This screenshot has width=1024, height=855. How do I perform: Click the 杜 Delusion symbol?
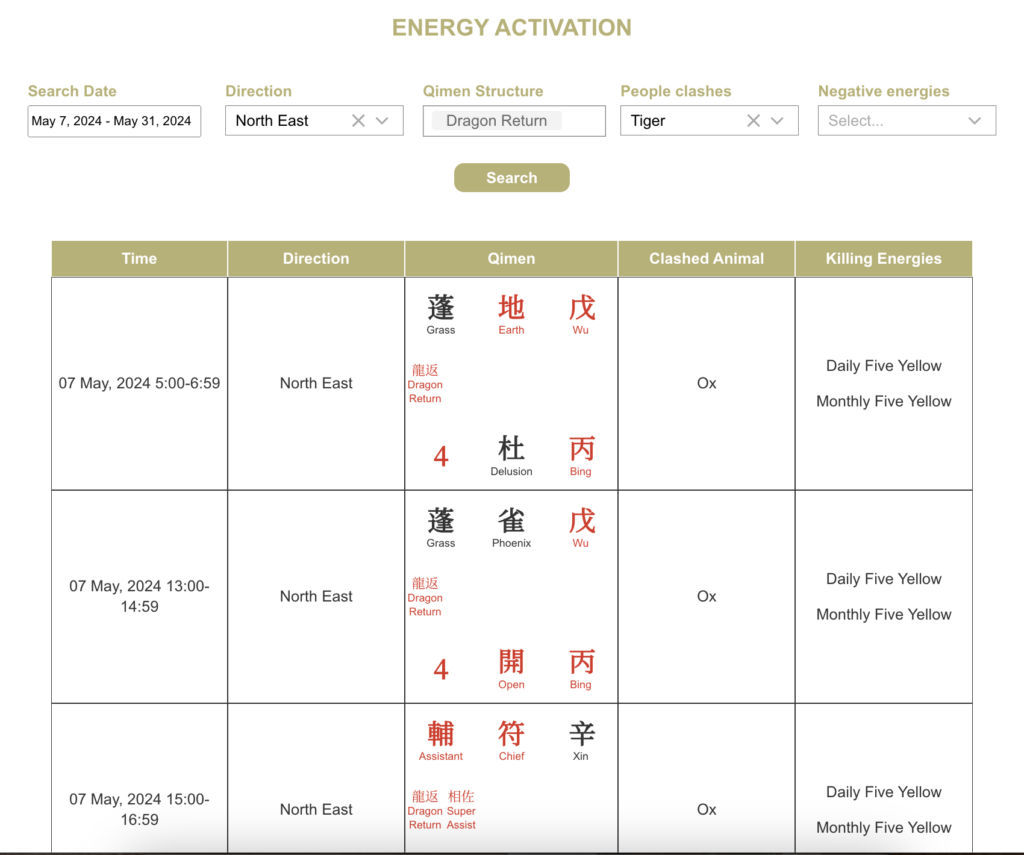coord(511,450)
